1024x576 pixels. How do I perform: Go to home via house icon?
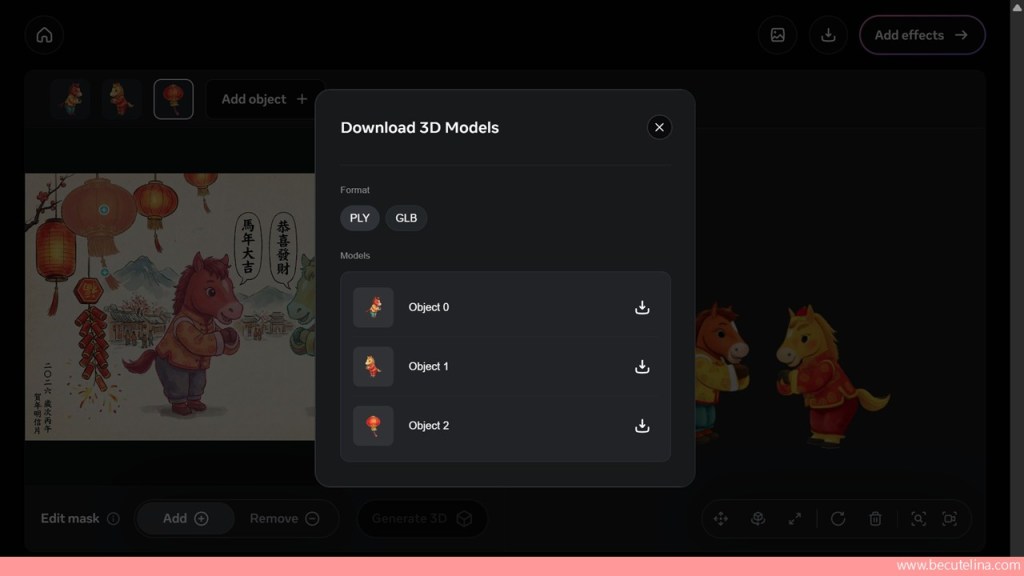[44, 35]
